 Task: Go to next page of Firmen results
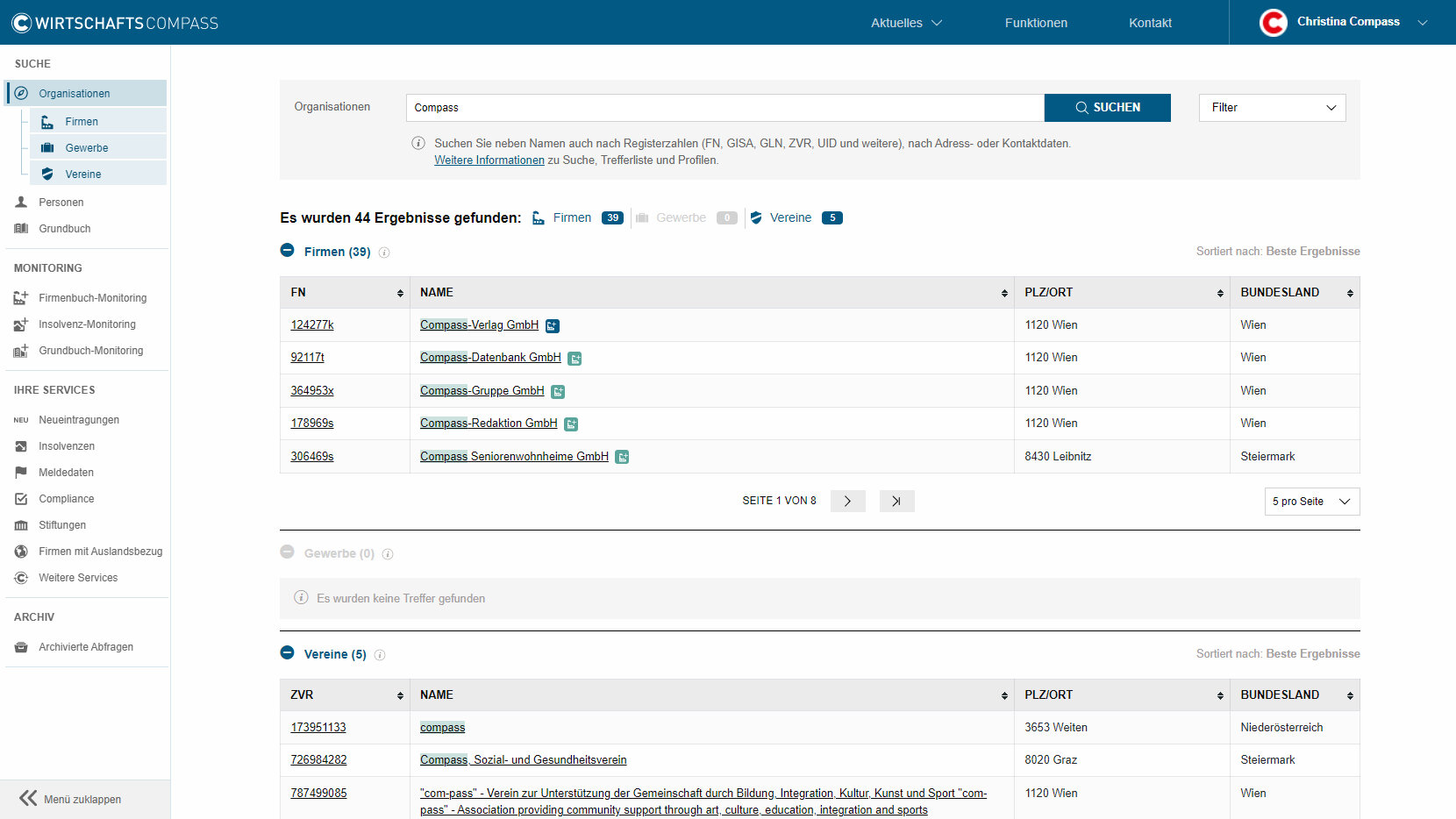pyautogui.click(x=847, y=501)
